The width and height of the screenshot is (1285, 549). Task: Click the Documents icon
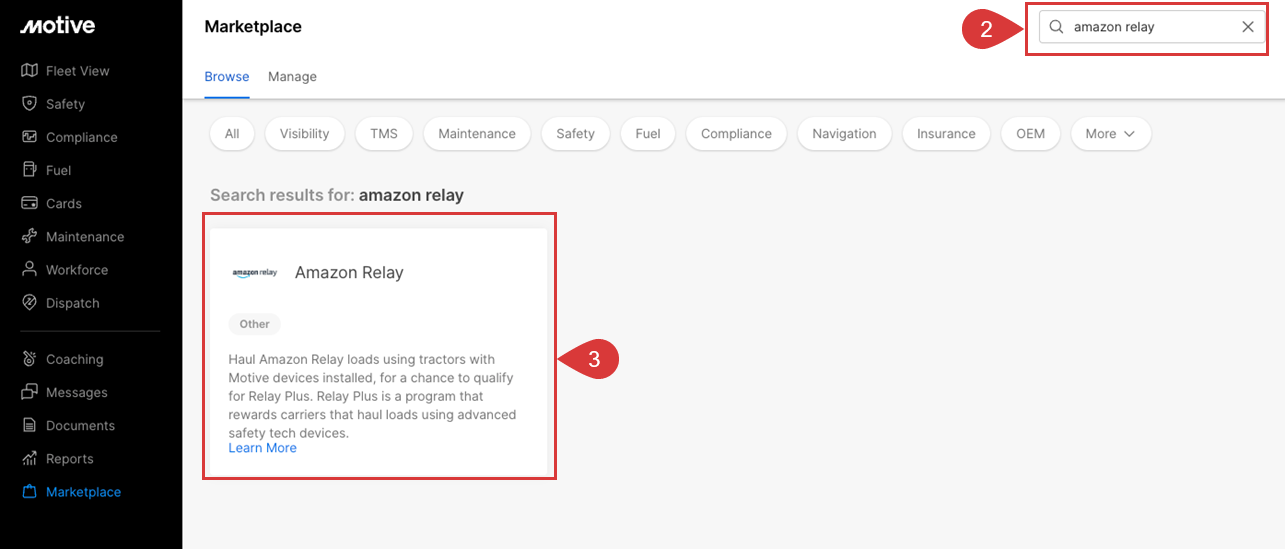[29, 425]
